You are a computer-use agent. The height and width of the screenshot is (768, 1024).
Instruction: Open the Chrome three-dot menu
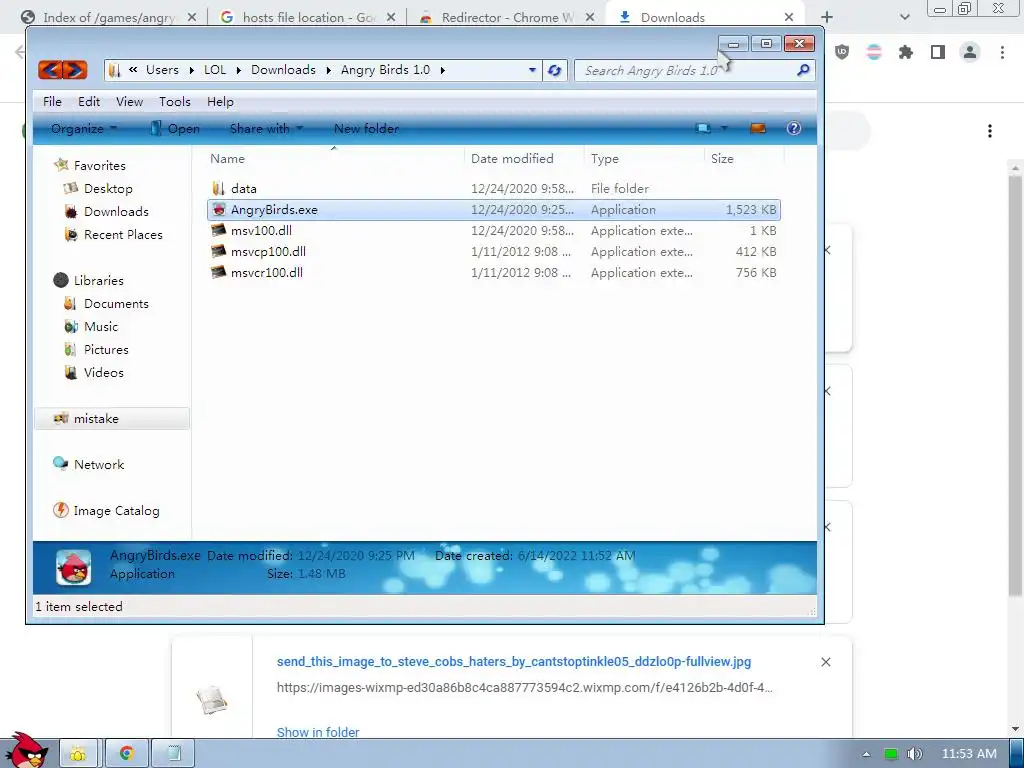tap(1002, 52)
